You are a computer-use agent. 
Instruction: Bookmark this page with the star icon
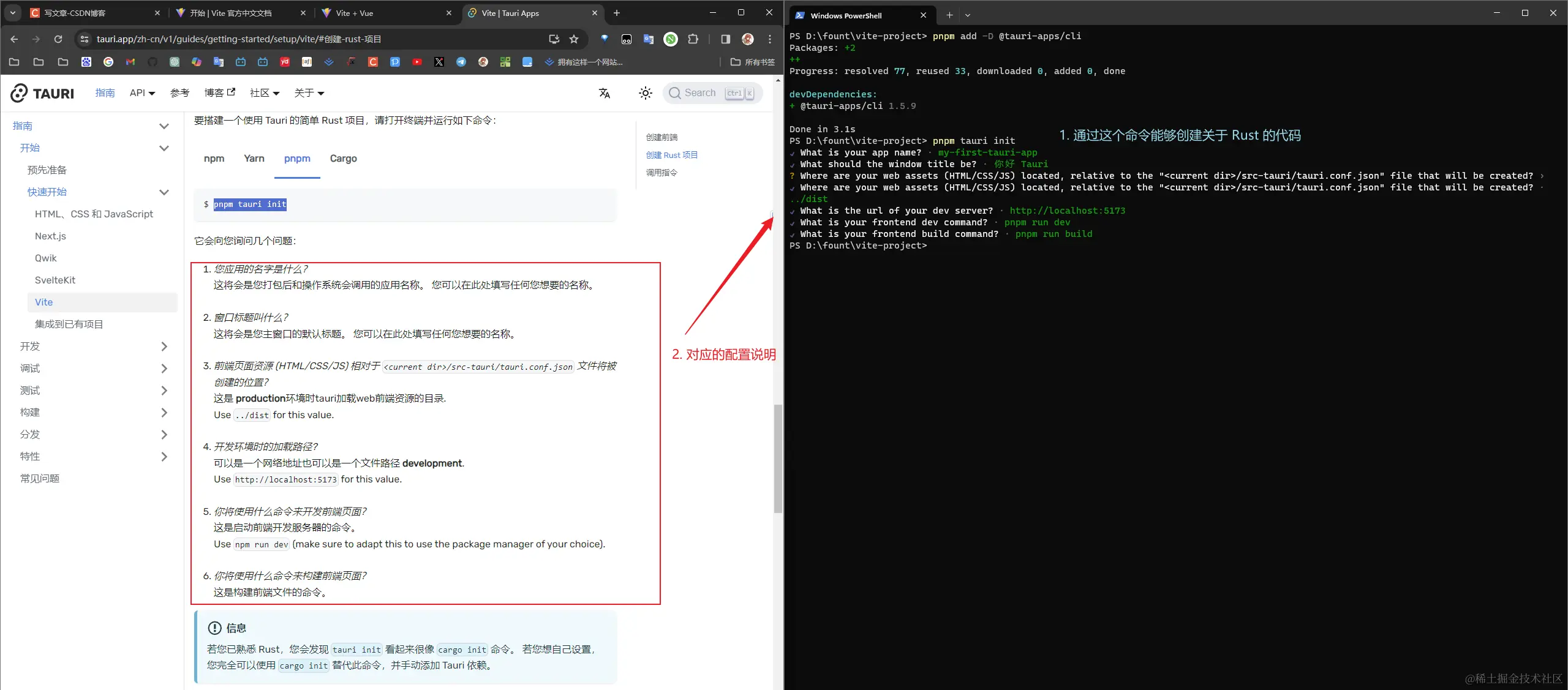coord(574,39)
